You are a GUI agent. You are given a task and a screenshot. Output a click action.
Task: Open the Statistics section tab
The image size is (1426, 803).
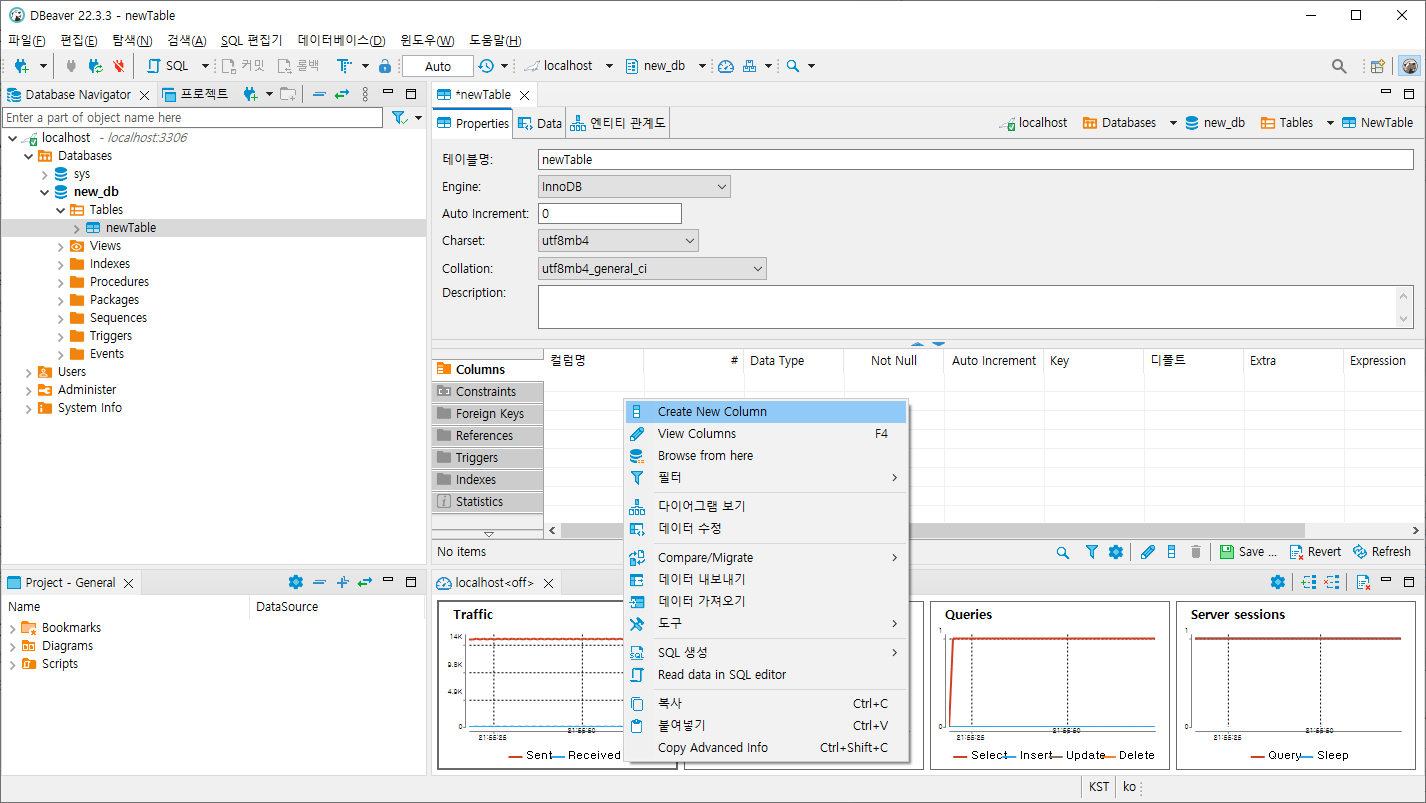488,502
